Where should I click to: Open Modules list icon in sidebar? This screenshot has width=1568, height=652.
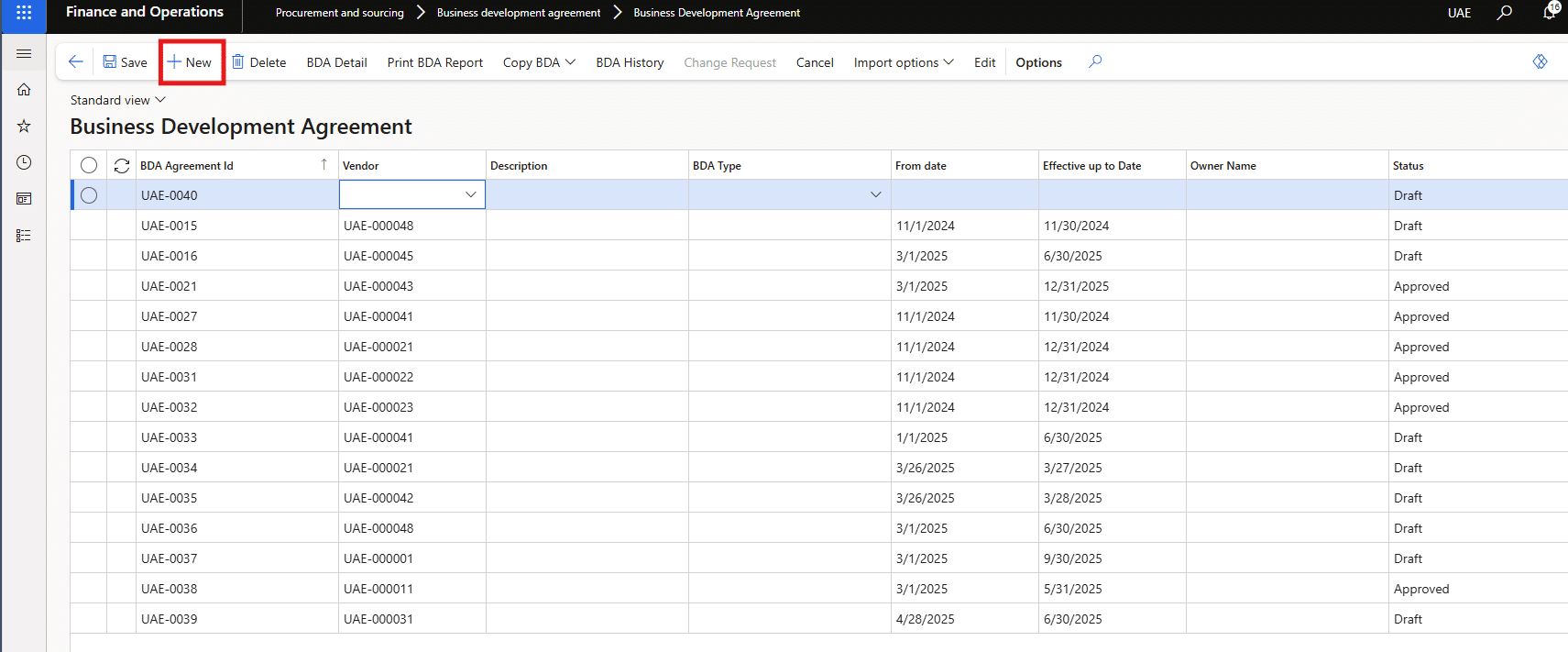click(x=24, y=236)
